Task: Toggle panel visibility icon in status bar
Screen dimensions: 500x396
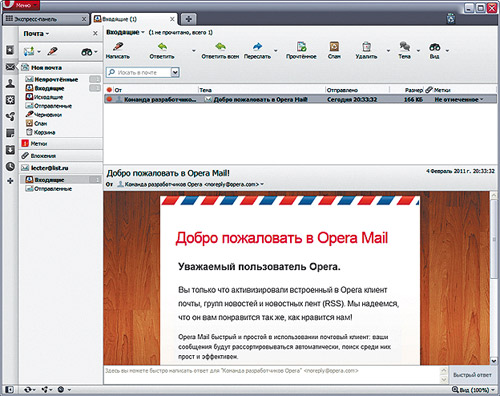Action: 9,389
